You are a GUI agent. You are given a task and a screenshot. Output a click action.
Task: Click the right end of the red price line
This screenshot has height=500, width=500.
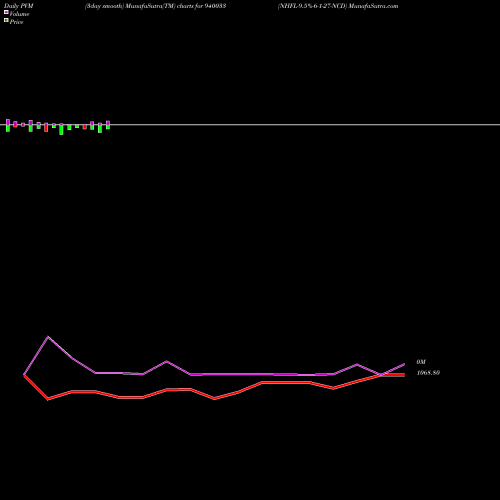[x=404, y=375]
